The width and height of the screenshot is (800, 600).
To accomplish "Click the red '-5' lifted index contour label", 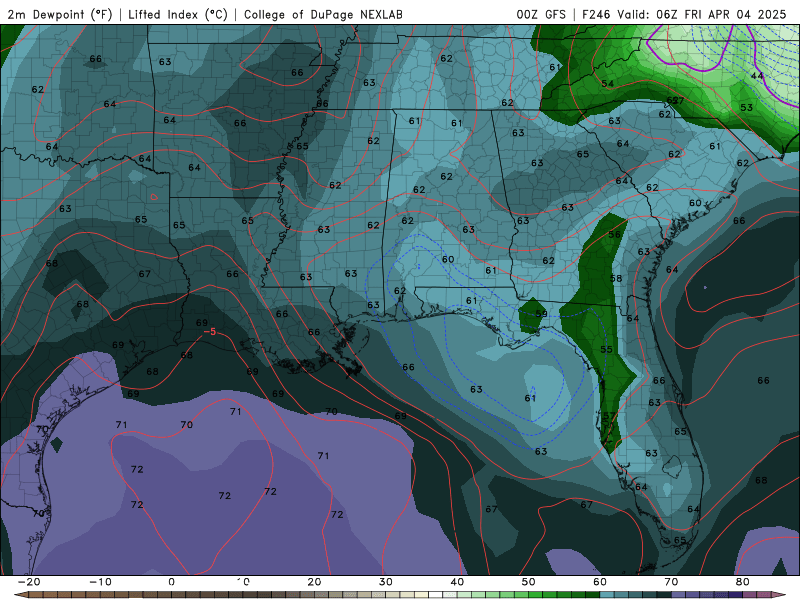I will click(x=210, y=332).
